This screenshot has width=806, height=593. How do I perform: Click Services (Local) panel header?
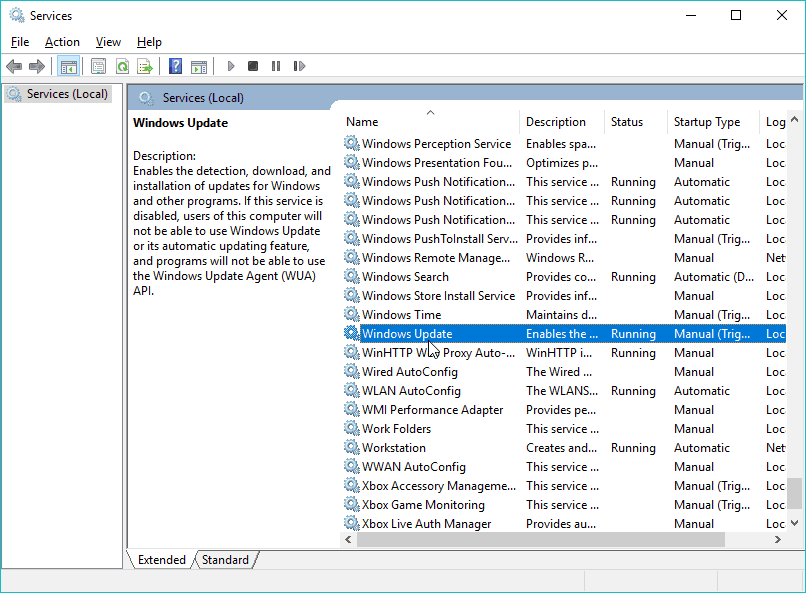(203, 98)
